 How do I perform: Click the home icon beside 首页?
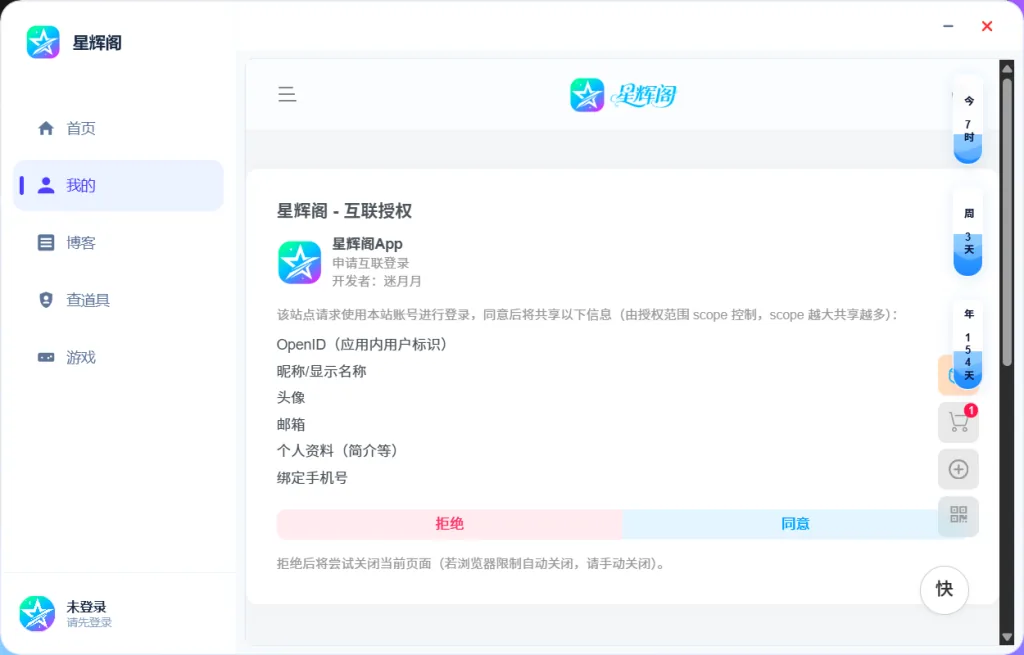46,128
